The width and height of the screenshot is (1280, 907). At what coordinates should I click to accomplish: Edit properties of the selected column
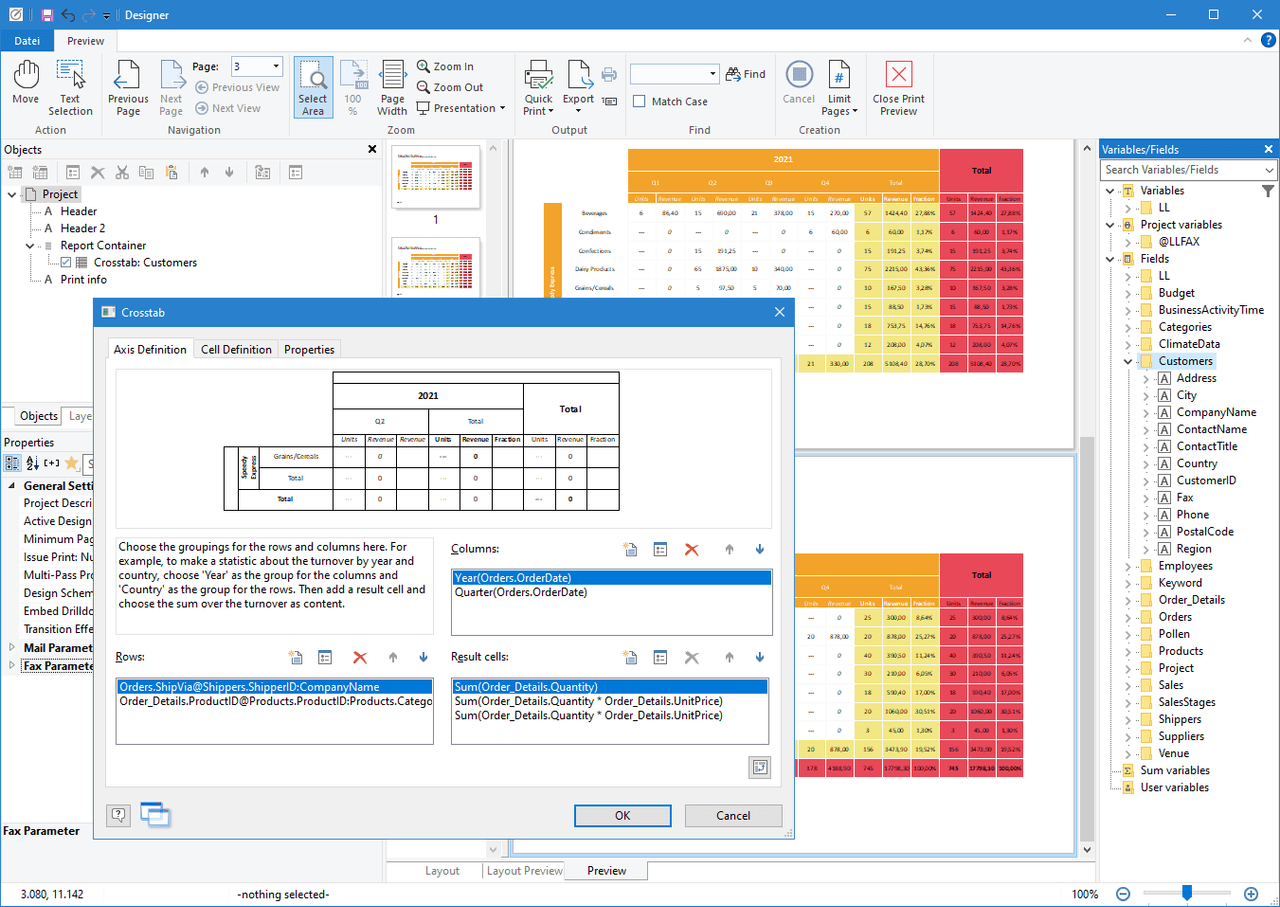[660, 549]
